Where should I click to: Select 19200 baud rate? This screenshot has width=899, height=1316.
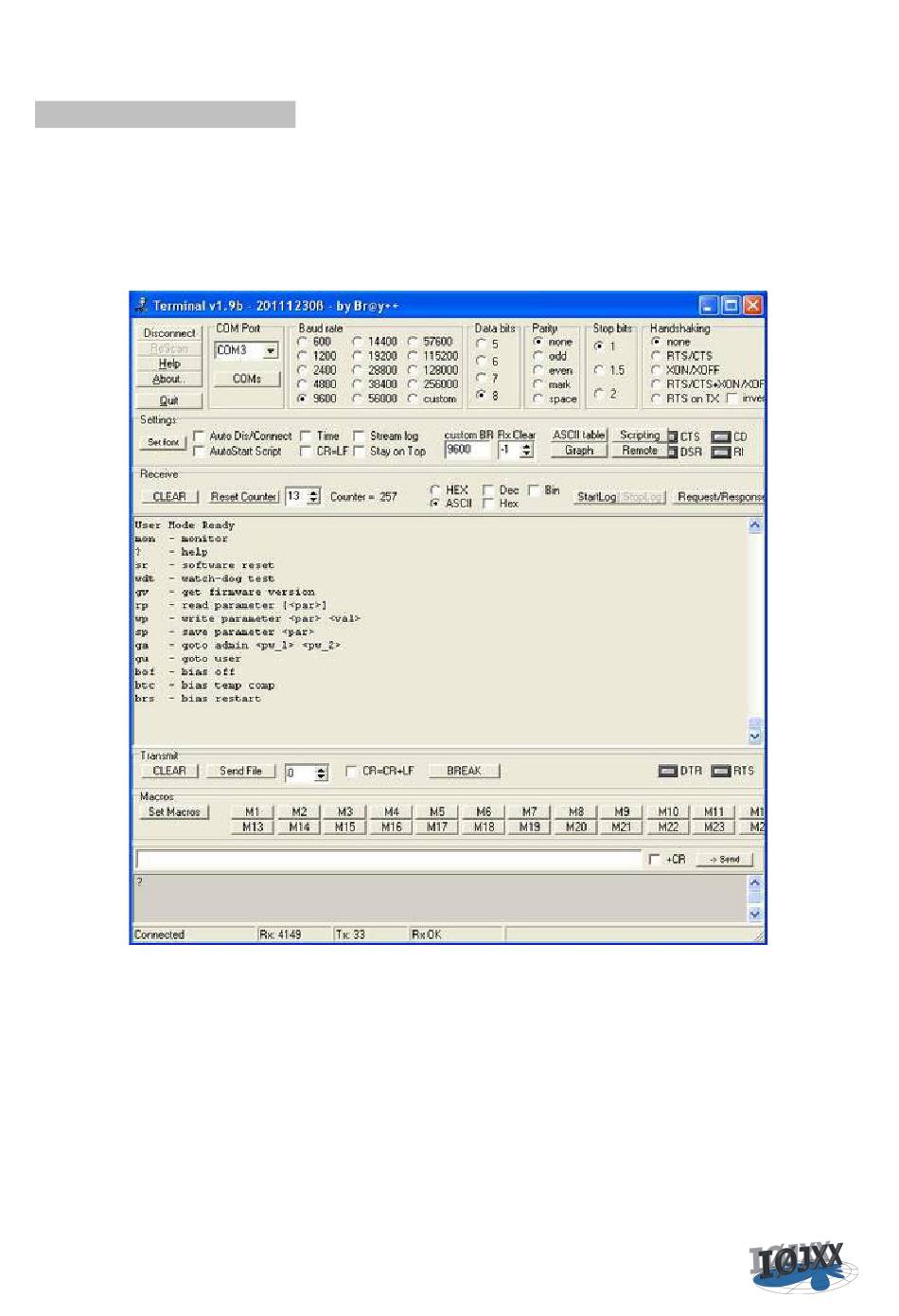click(x=358, y=356)
